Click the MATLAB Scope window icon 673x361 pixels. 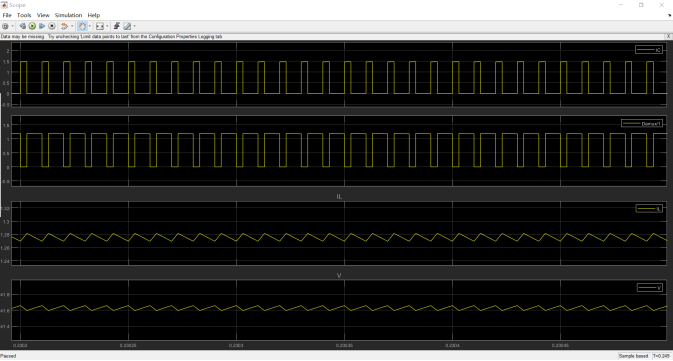[x=4, y=5]
